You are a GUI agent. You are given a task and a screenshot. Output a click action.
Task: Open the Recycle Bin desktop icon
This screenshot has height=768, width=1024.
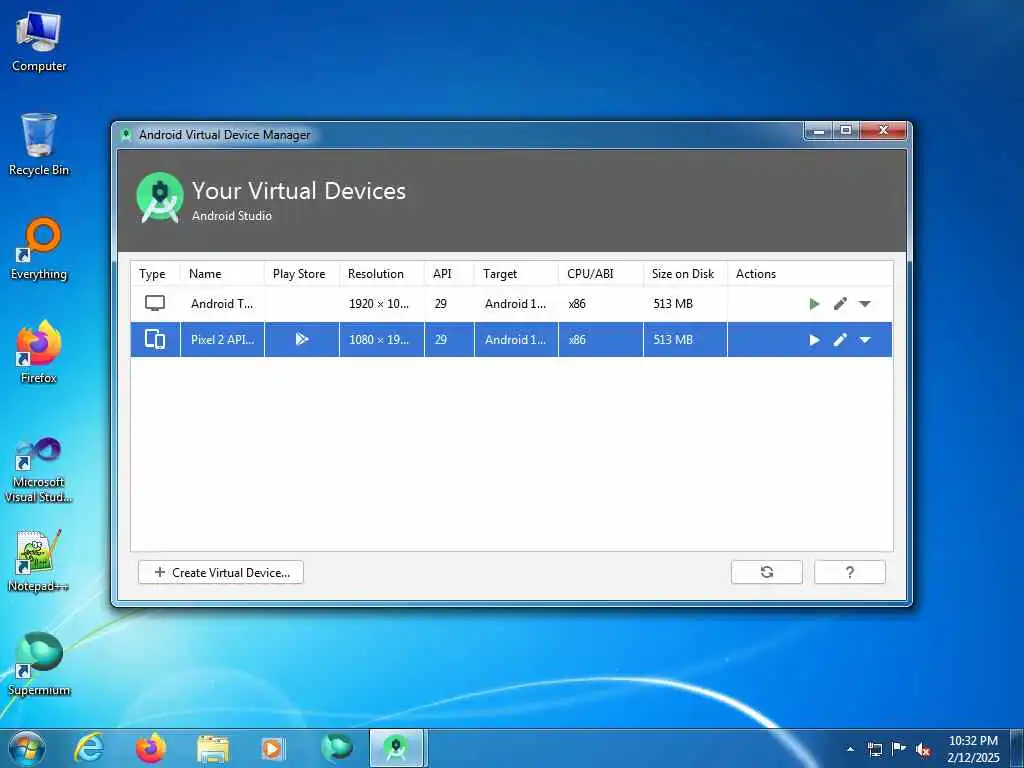click(39, 144)
